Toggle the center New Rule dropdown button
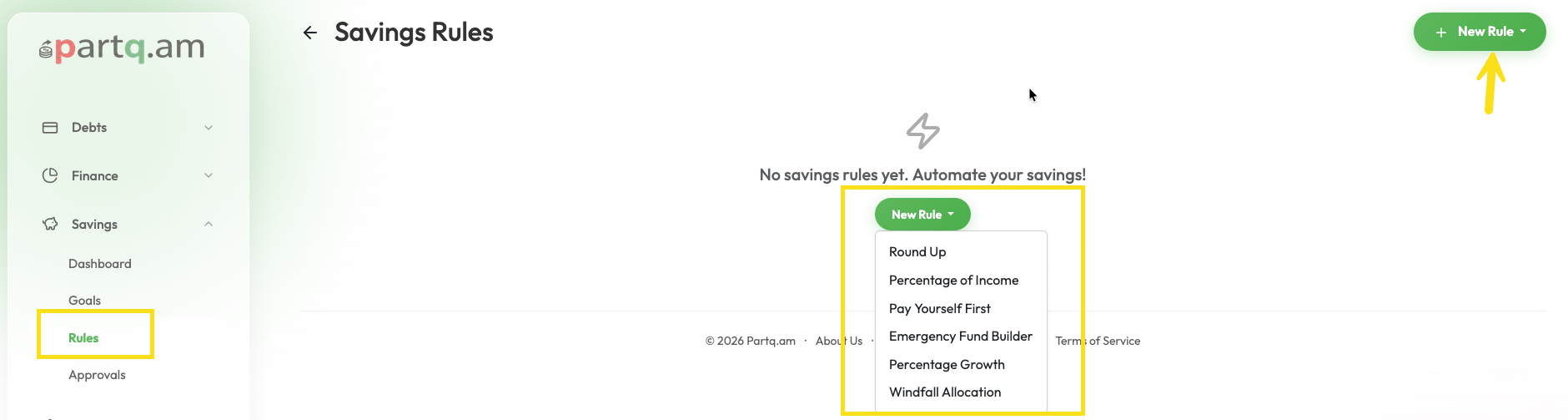The height and width of the screenshot is (420, 1568). coord(922,215)
